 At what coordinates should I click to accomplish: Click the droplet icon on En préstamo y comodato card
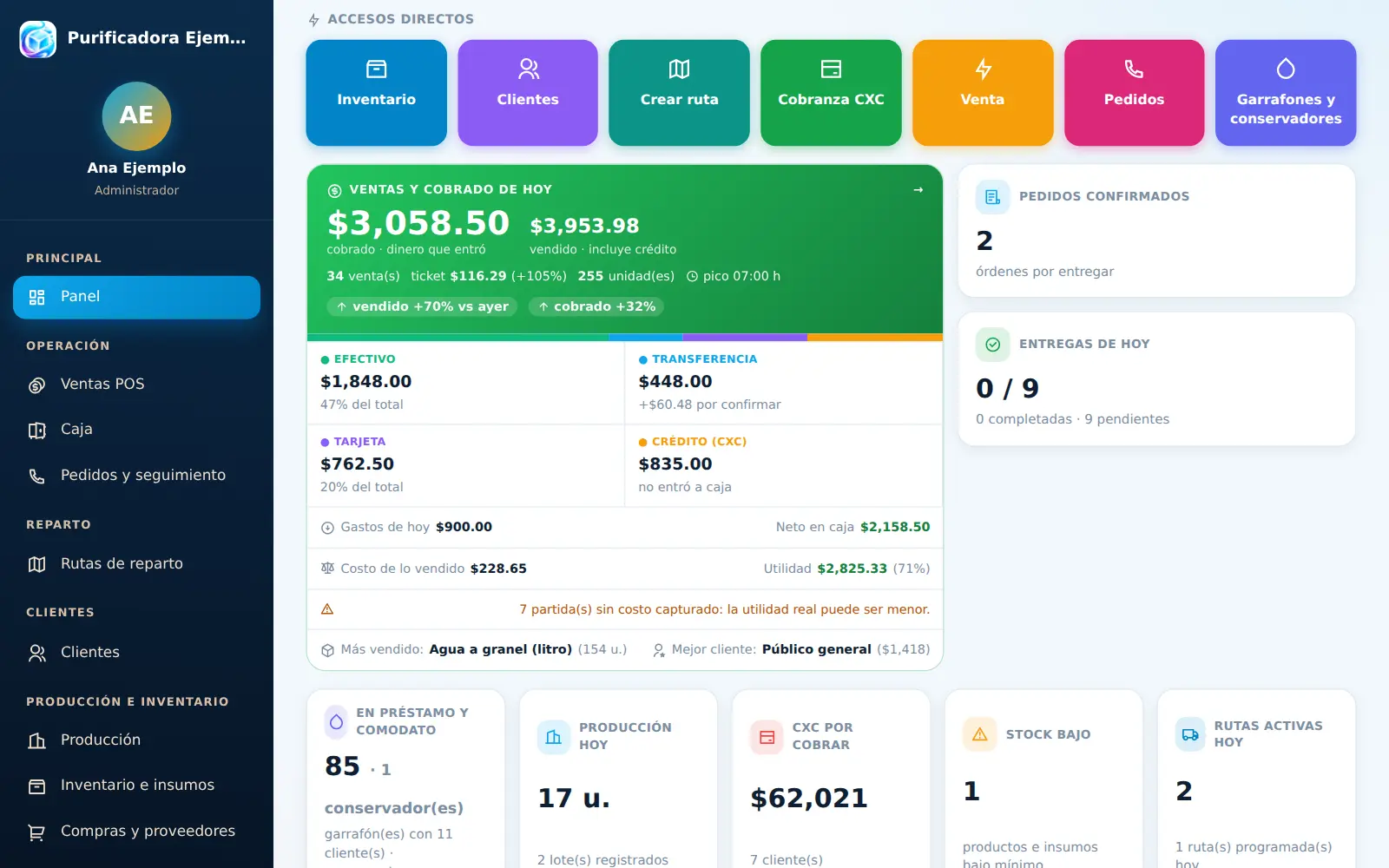336,721
